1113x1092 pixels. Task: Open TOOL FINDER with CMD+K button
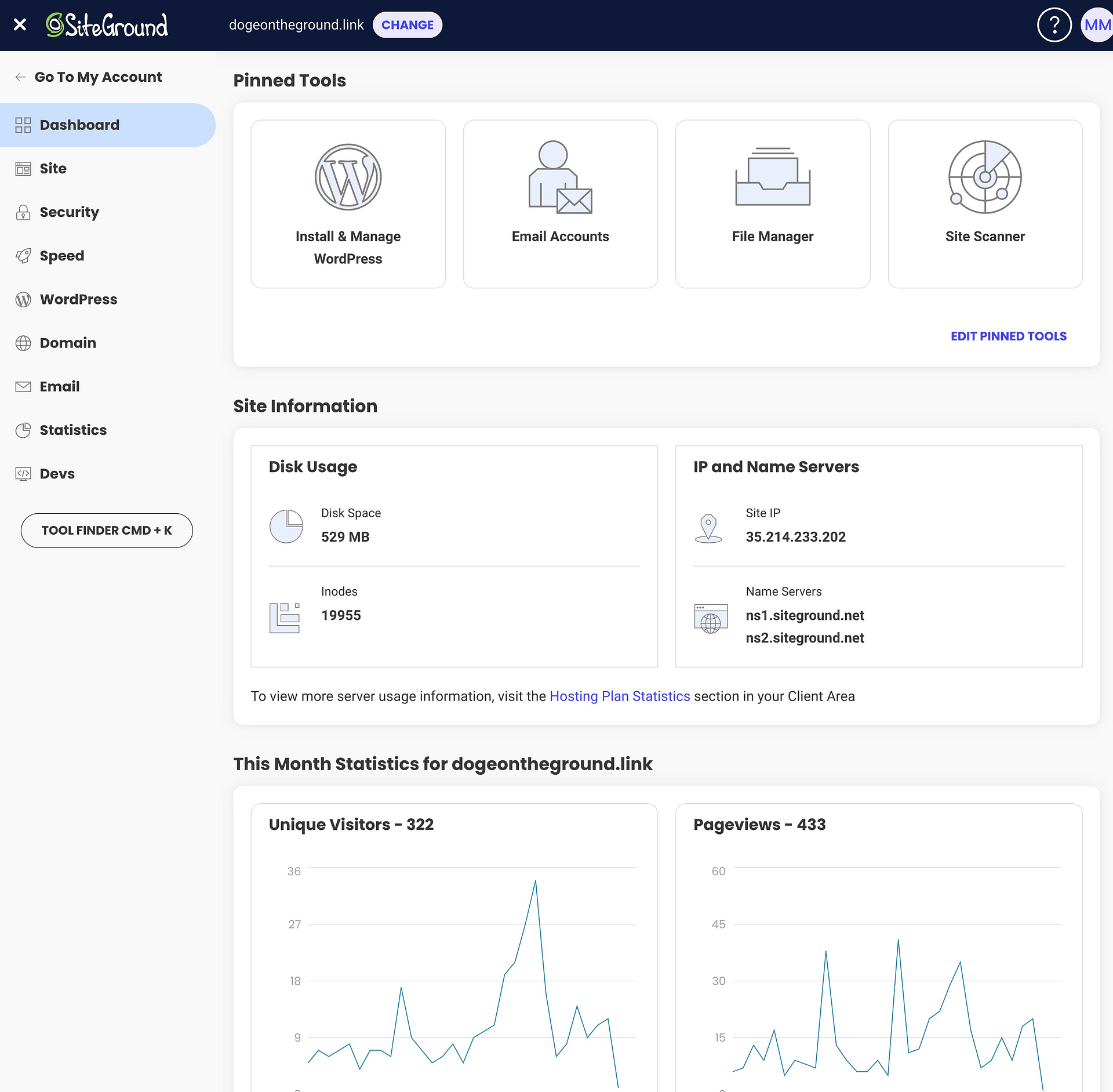[107, 530]
